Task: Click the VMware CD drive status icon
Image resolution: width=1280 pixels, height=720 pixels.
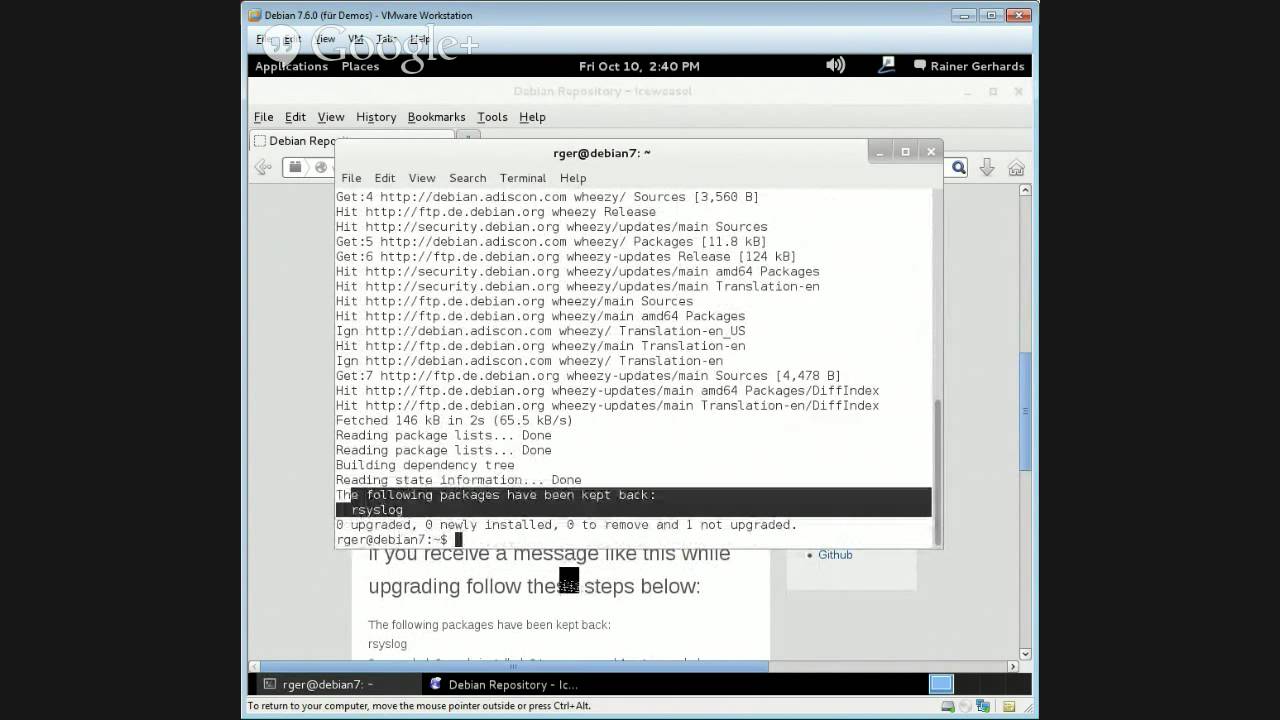Action: point(965,706)
